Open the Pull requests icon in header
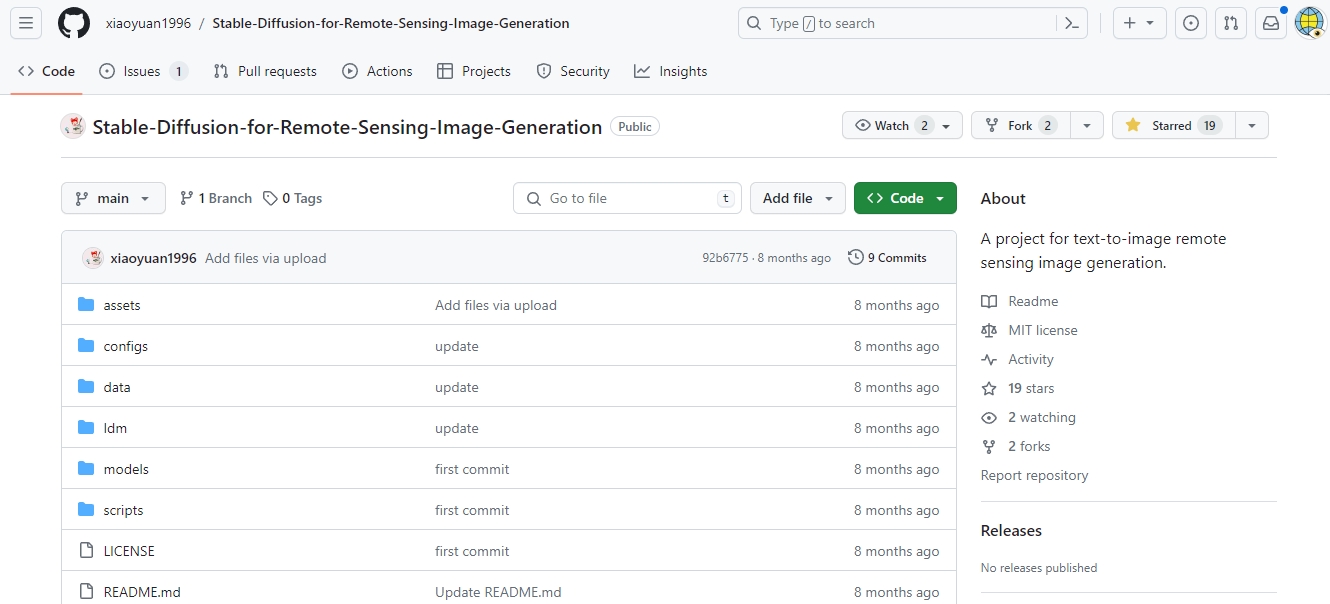Viewport: 1330px width, 604px height. pyautogui.click(x=1231, y=23)
